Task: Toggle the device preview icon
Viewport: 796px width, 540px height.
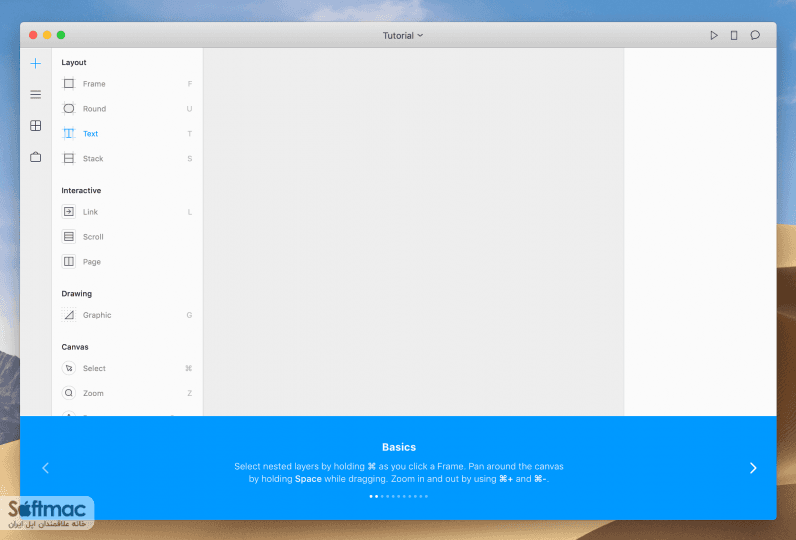Action: pyautogui.click(x=734, y=36)
